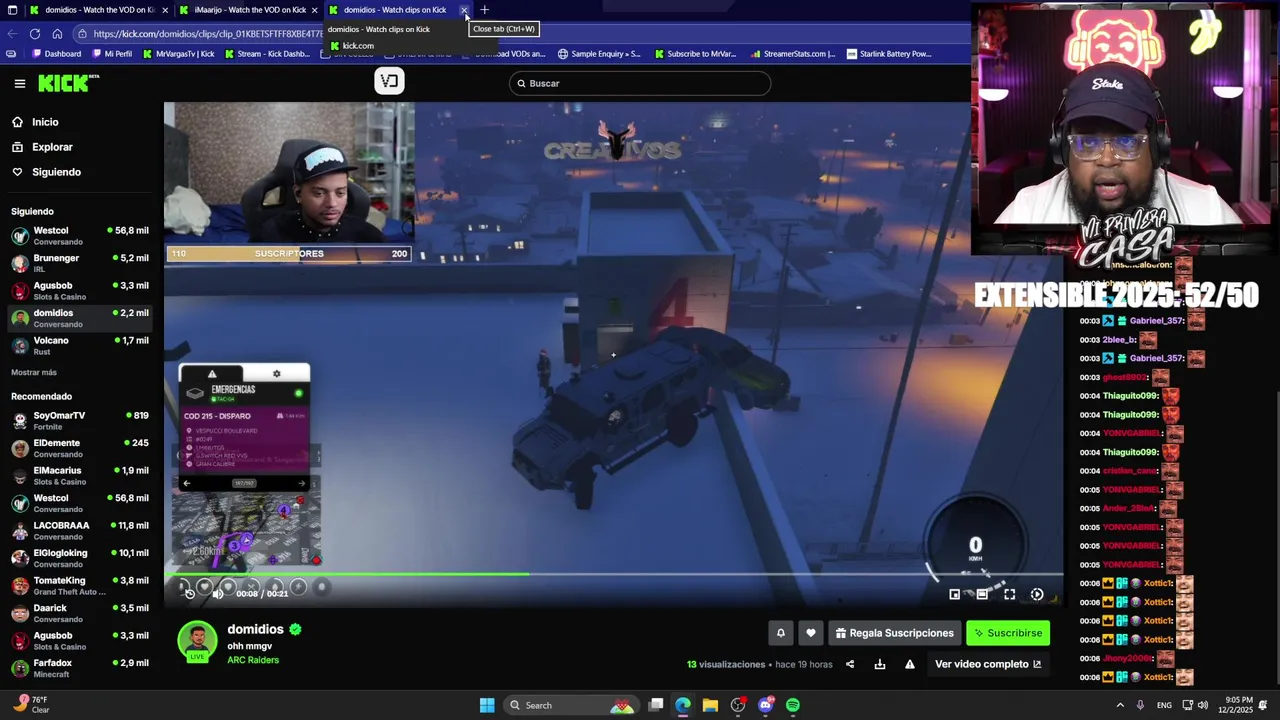Viewport: 1280px width, 720px height.
Task: Click the domidios LIVE avatar below the player
Action: coord(197,642)
